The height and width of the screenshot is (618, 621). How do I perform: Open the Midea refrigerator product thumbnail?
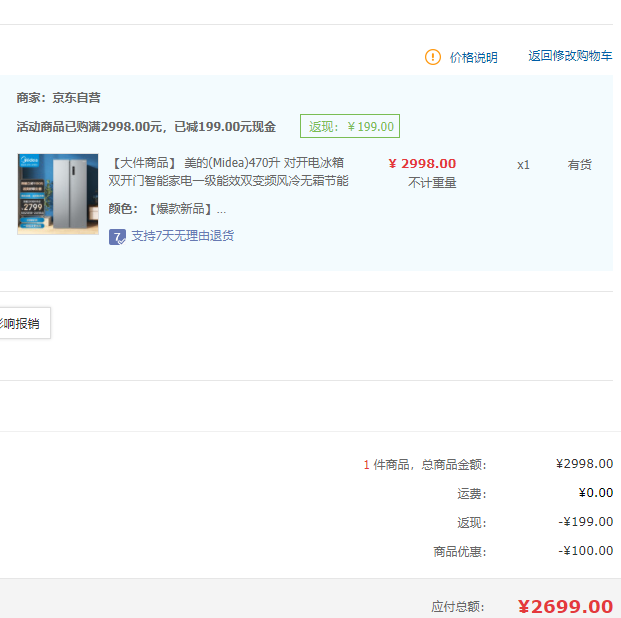pyautogui.click(x=58, y=194)
